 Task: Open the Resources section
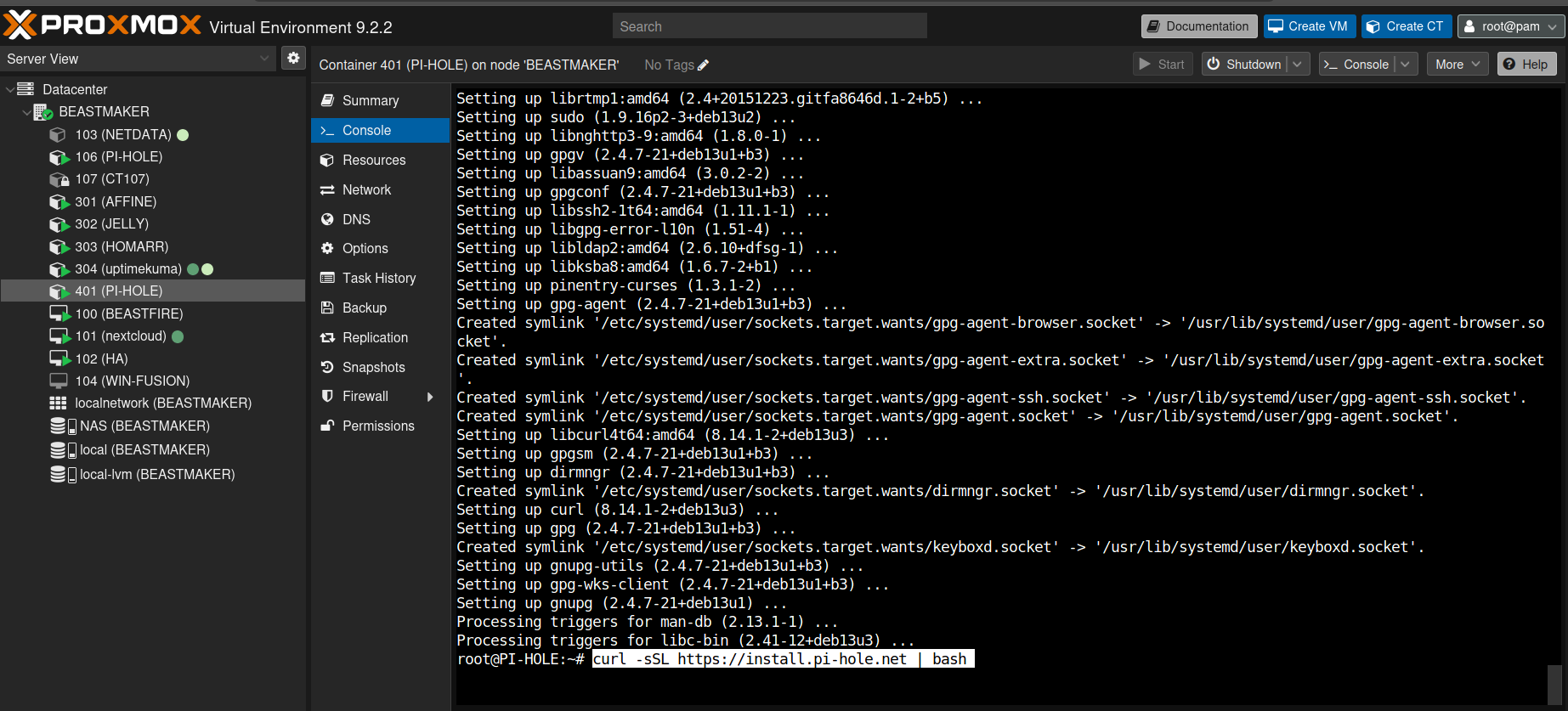(x=380, y=160)
